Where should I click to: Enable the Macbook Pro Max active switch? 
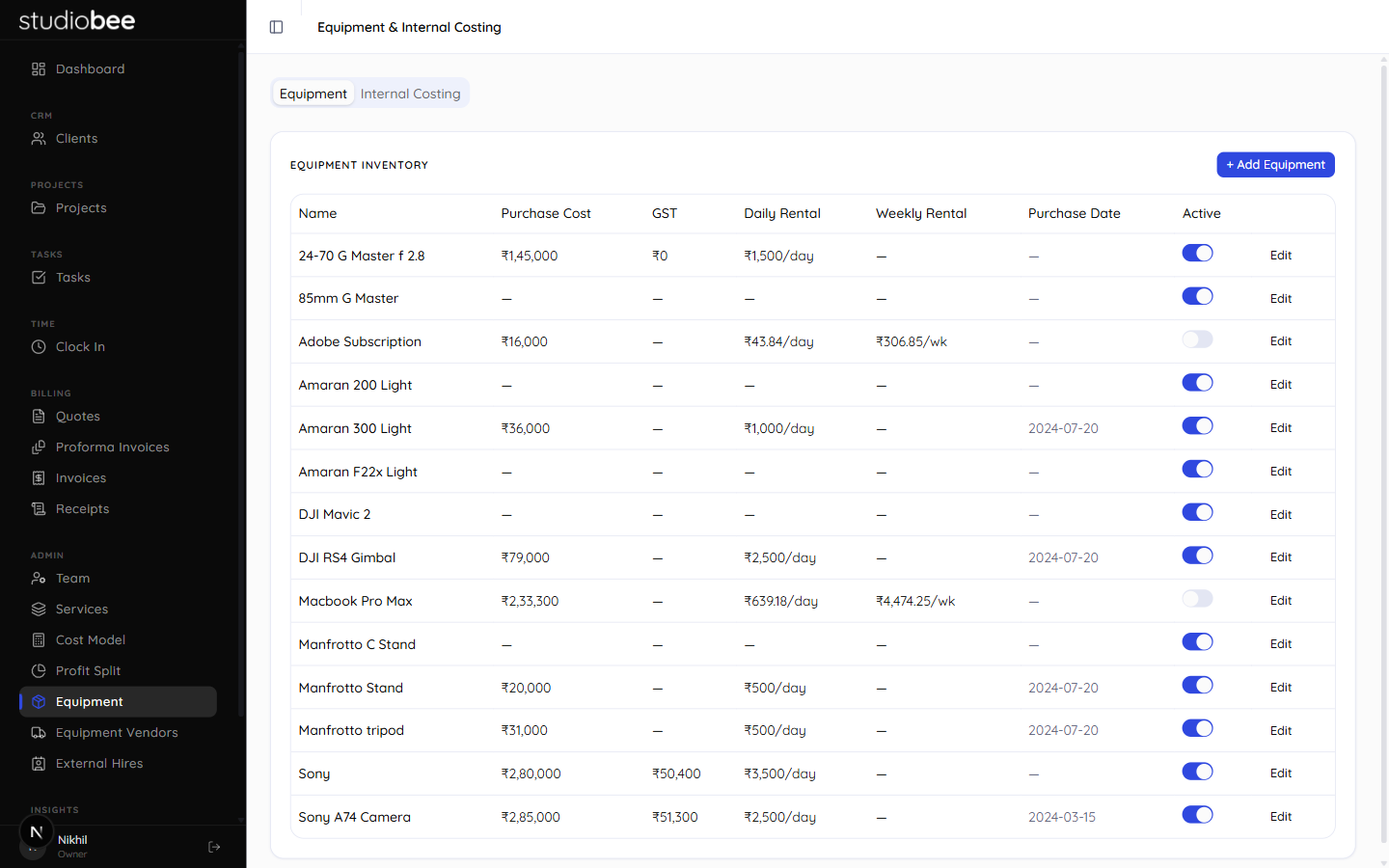click(1197, 599)
